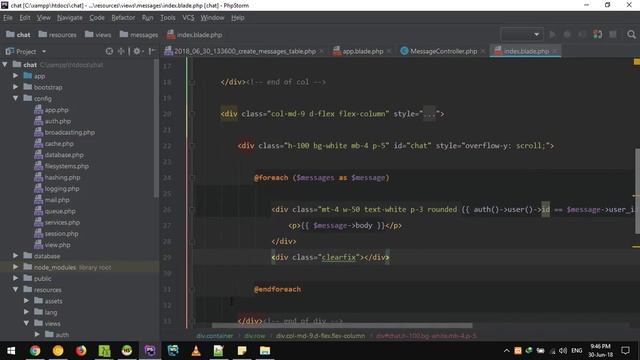Collapse the config folder
Viewport: 640px width, 360px height.
pos(16,98)
